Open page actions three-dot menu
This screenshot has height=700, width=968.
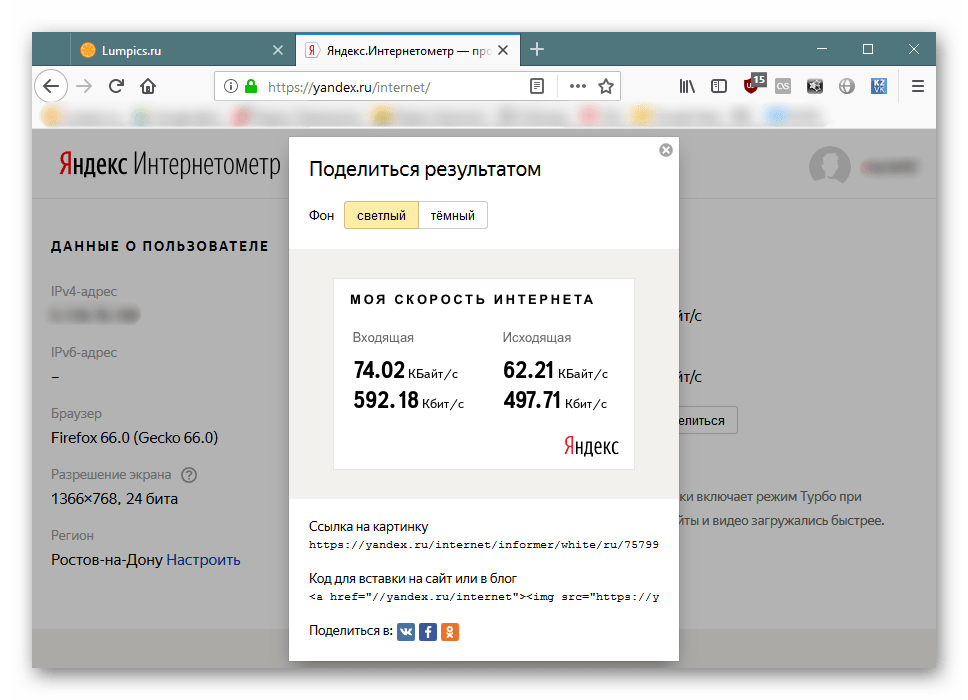pos(578,86)
